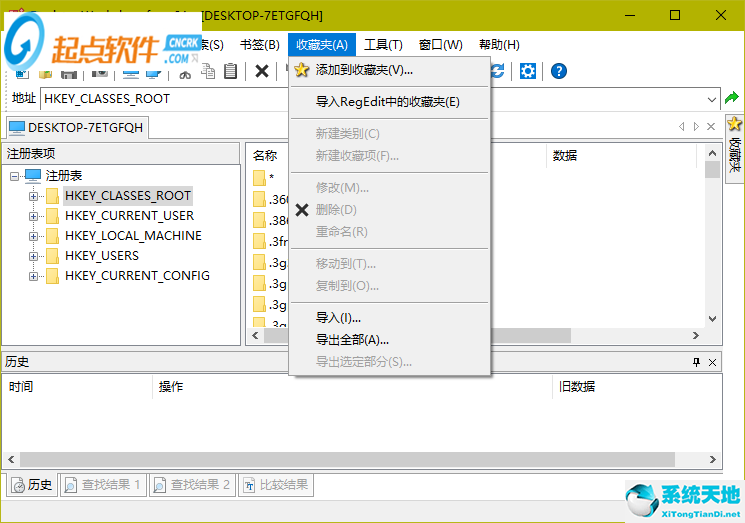
Task: Select HKEY_USERS in the registry tree
Action: point(102,256)
